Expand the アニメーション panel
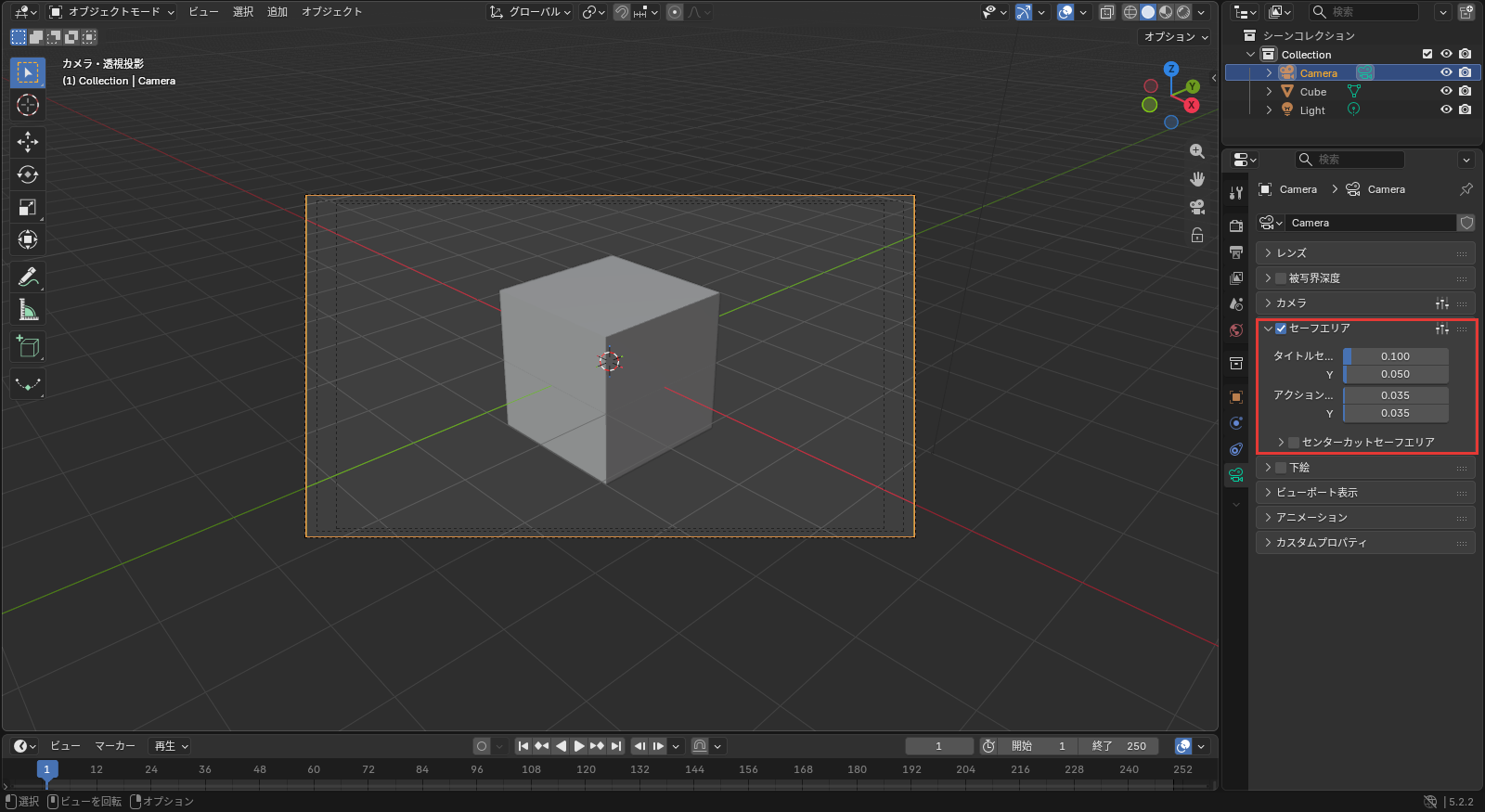1485x812 pixels. coord(1365,518)
